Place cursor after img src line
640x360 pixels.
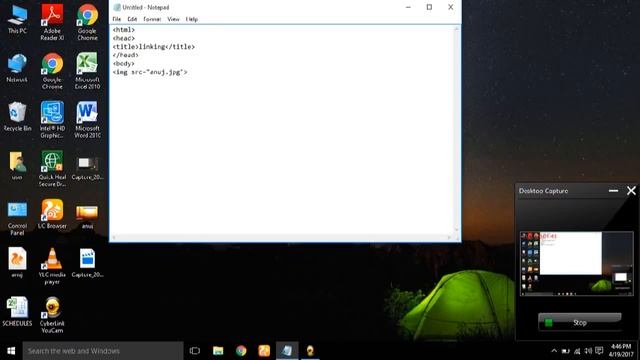click(x=188, y=72)
